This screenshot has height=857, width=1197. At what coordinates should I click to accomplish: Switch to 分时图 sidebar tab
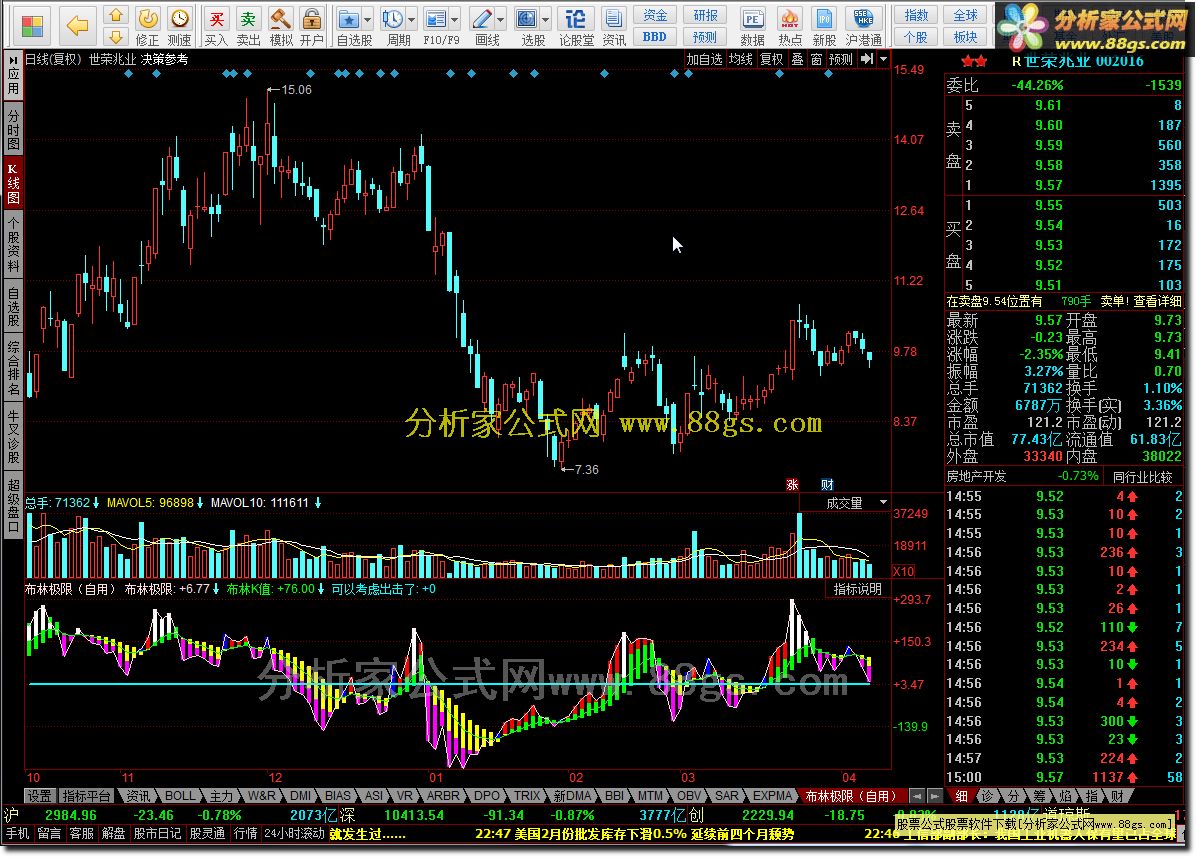[x=13, y=130]
